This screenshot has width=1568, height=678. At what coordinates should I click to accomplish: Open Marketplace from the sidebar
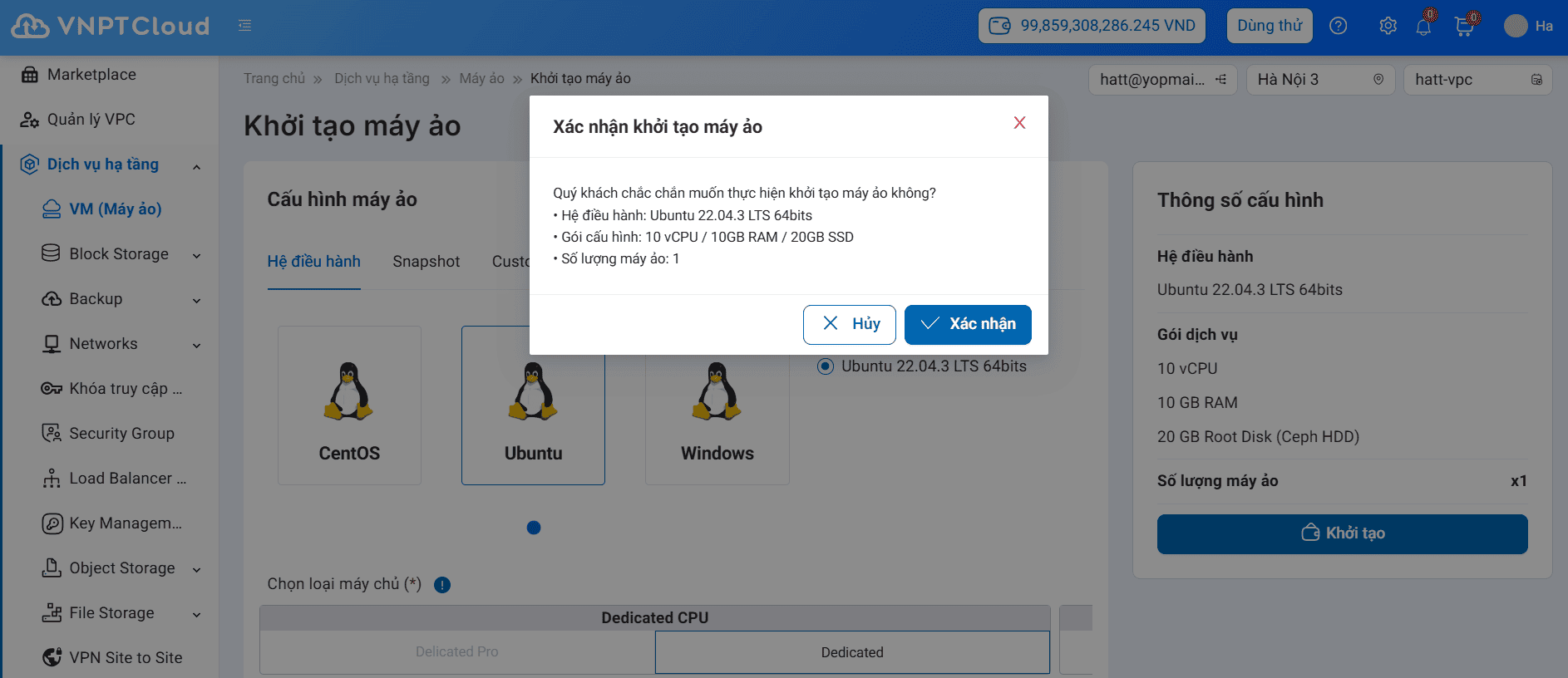[x=91, y=75]
